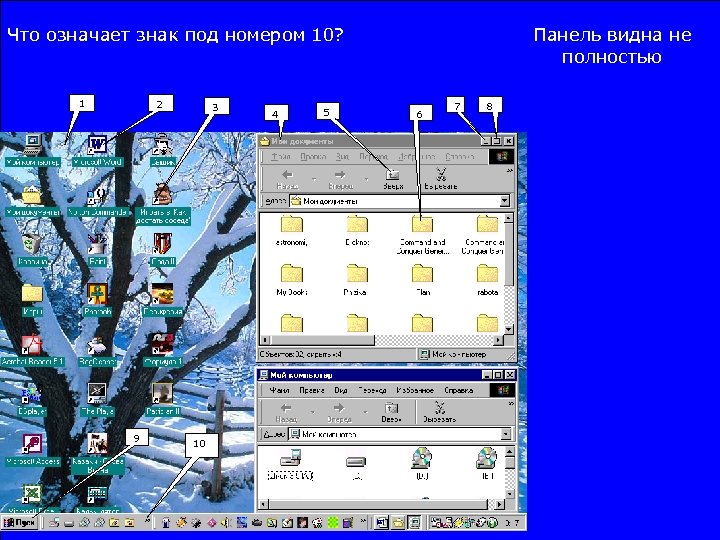Click the speaker icon in taskbar toolbar

225,523
